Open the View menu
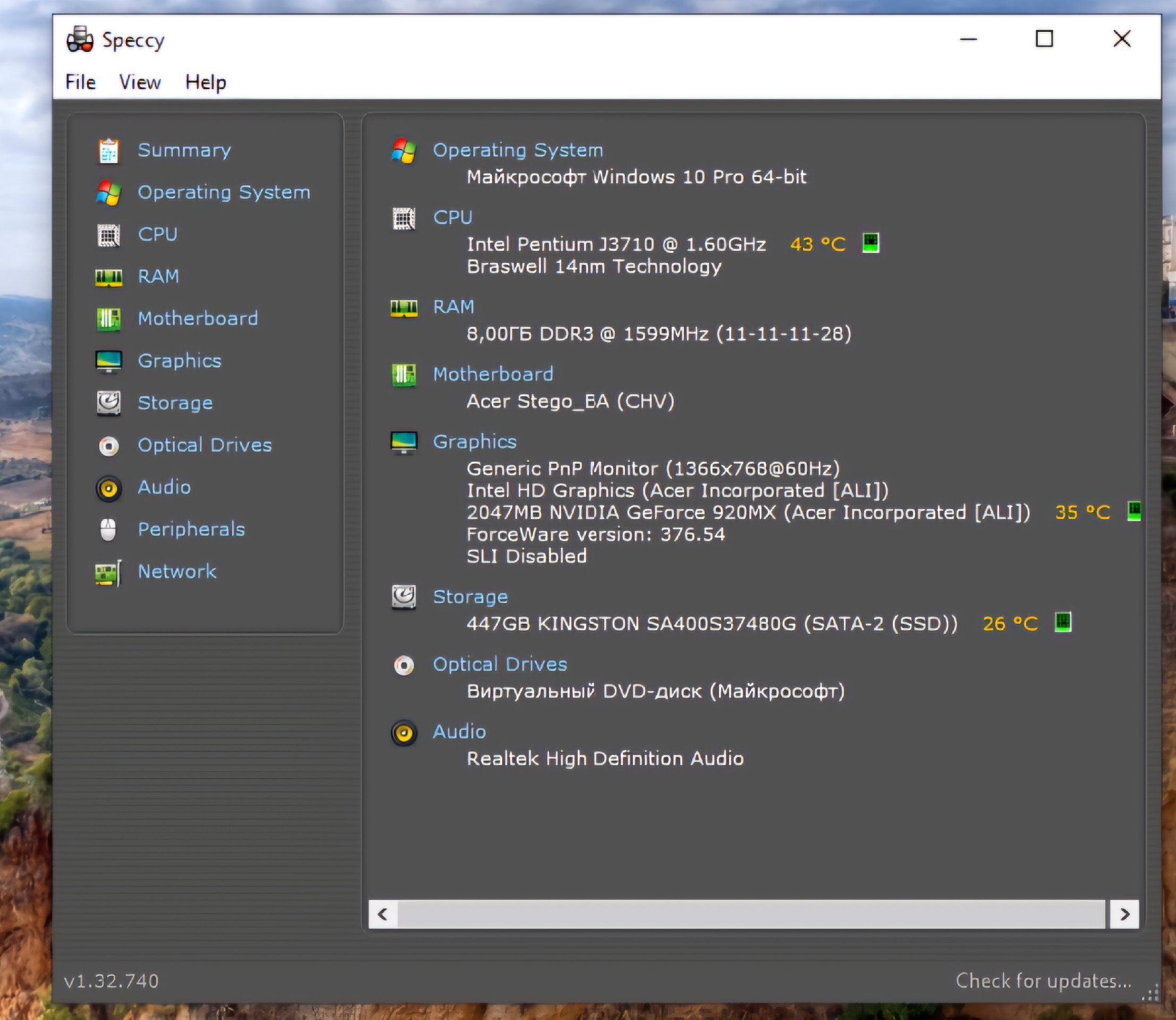The image size is (1176, 1020). click(x=140, y=82)
